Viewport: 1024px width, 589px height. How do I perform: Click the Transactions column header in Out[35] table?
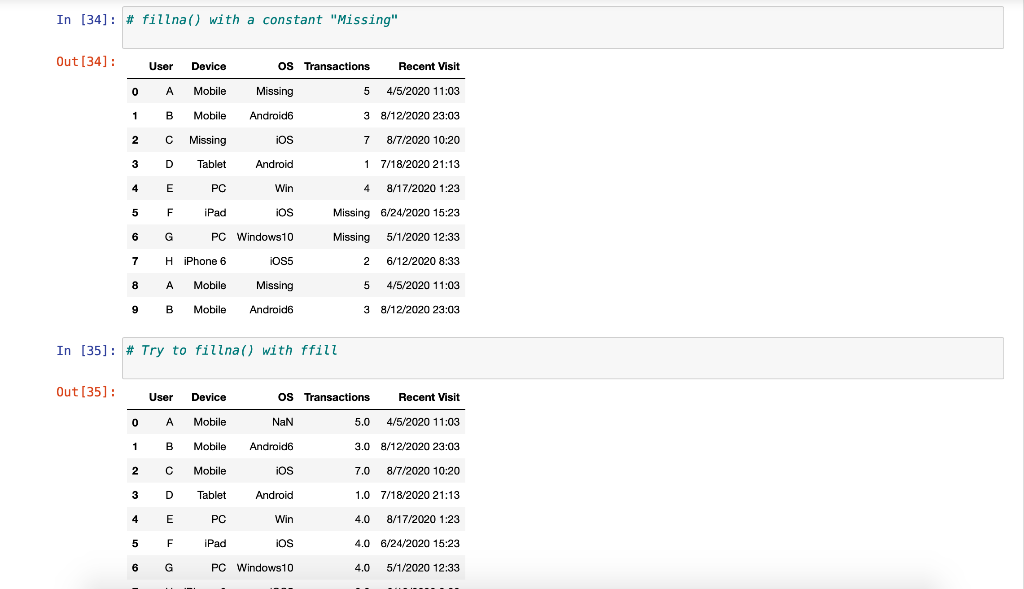(337, 397)
